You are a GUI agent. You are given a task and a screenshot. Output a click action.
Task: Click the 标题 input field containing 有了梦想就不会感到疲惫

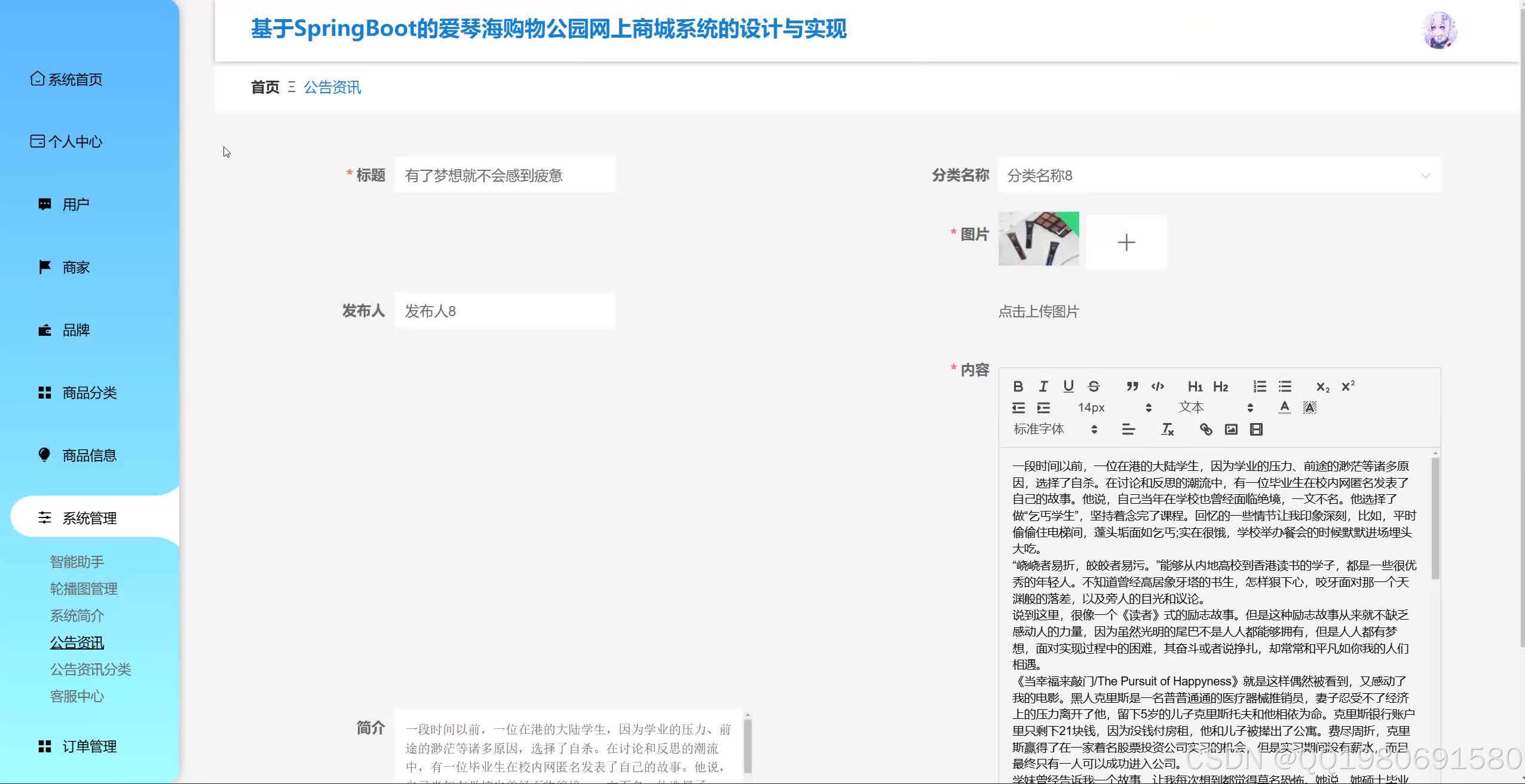[x=504, y=175]
